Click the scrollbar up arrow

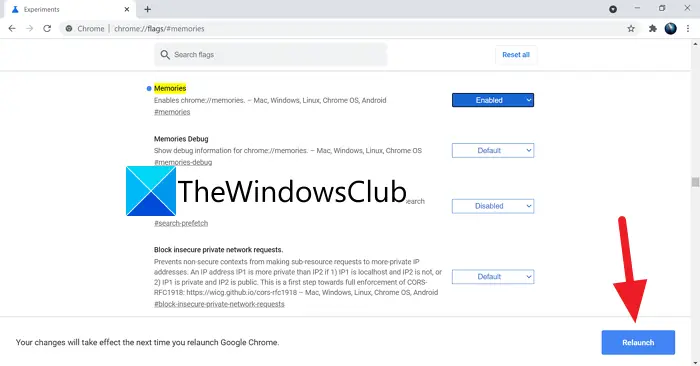pyautogui.click(x=695, y=44)
